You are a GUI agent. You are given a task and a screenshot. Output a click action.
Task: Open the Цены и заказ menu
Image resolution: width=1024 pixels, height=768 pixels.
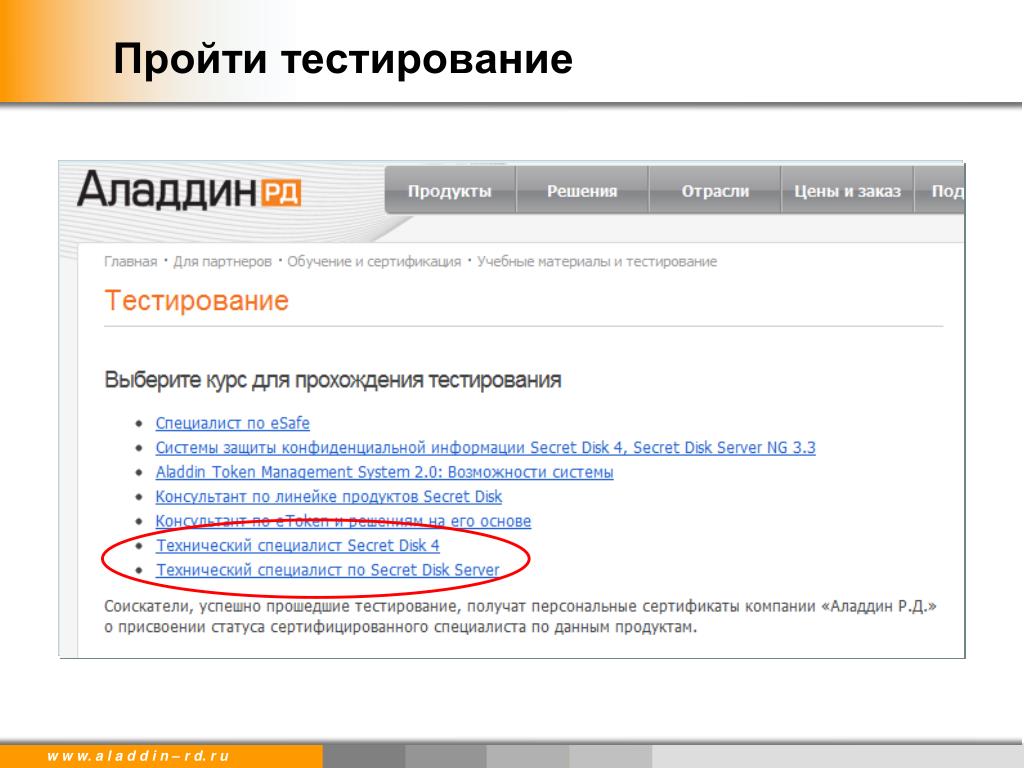pos(847,191)
